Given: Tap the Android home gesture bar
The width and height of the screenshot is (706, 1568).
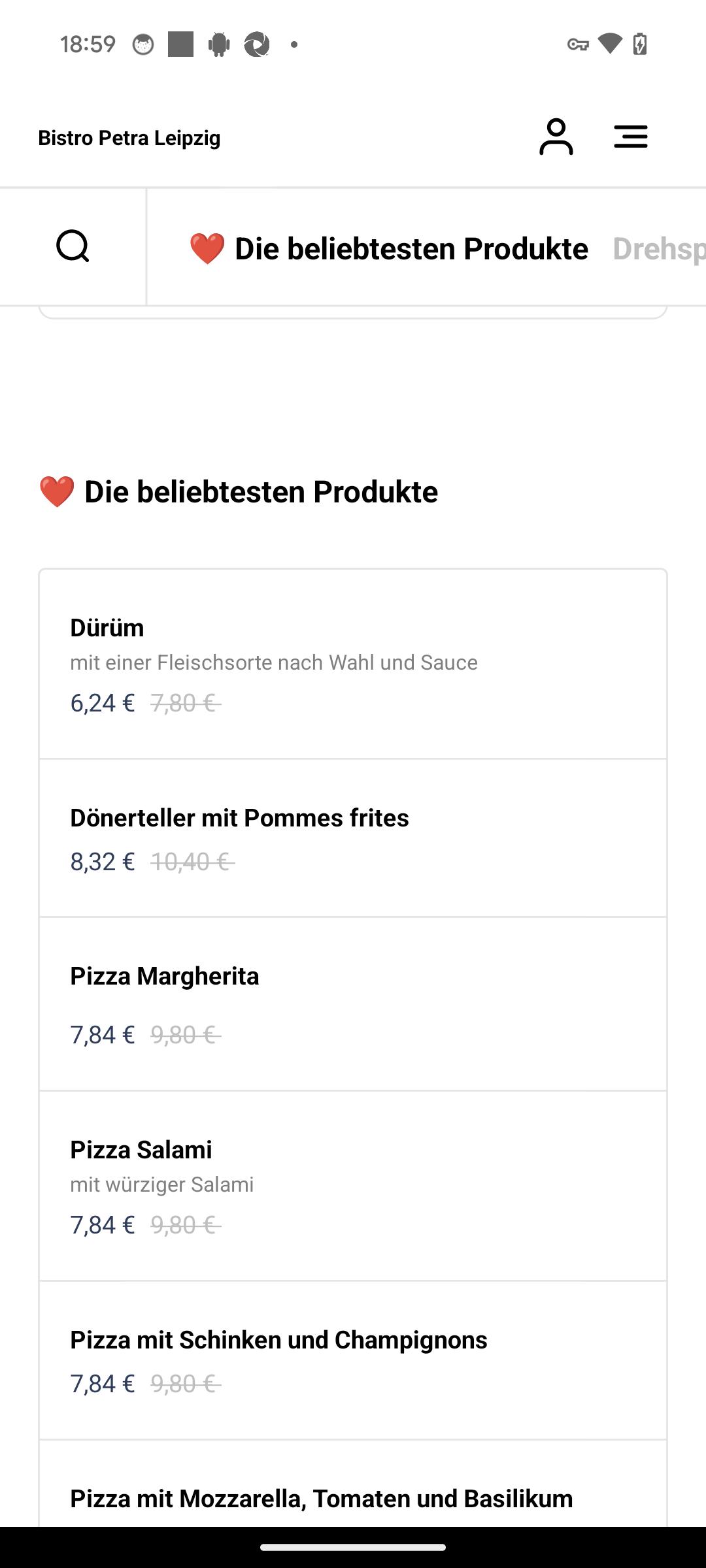Looking at the screenshot, I should pos(353,1547).
